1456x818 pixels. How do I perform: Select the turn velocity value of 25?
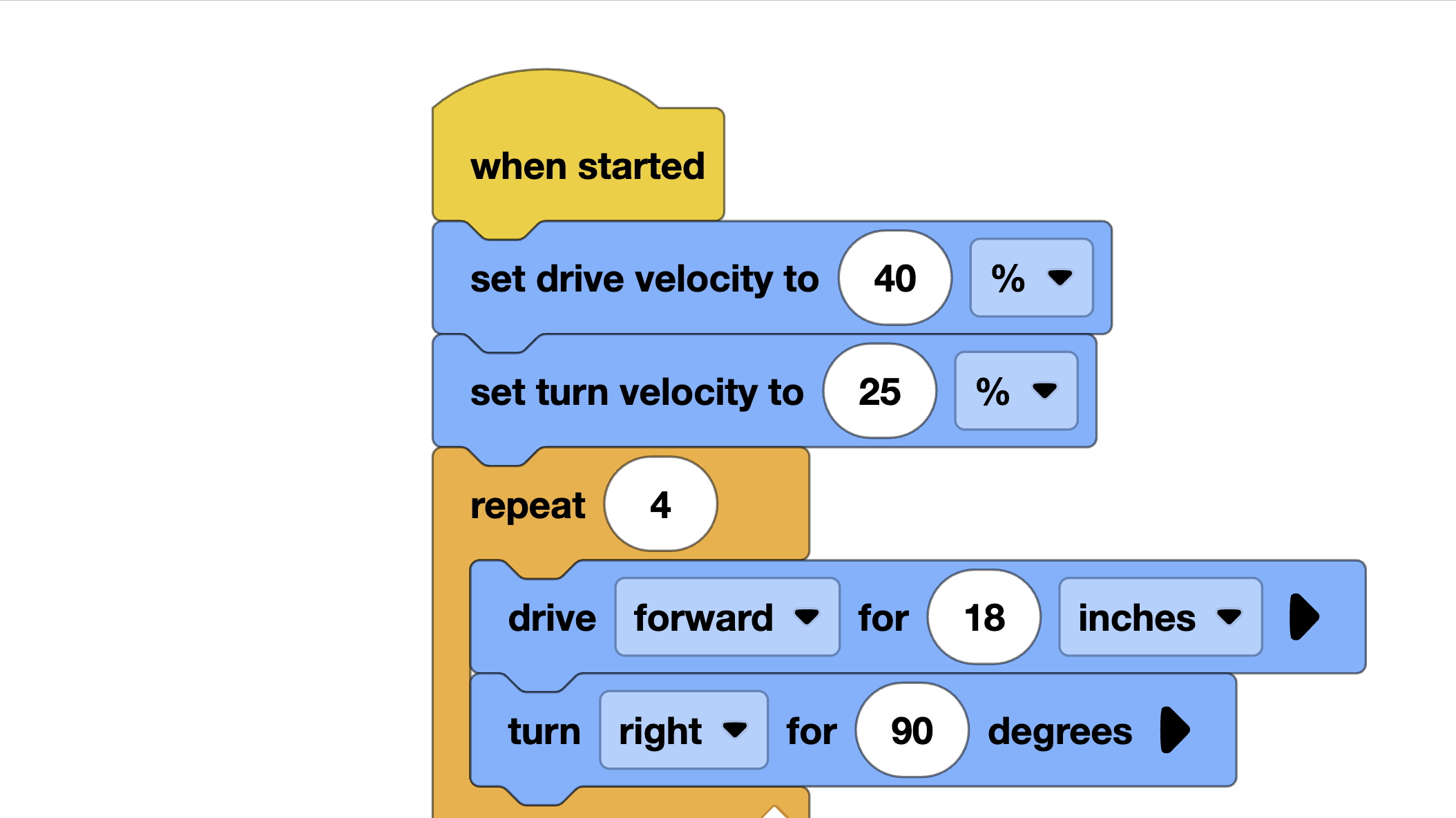[879, 392]
